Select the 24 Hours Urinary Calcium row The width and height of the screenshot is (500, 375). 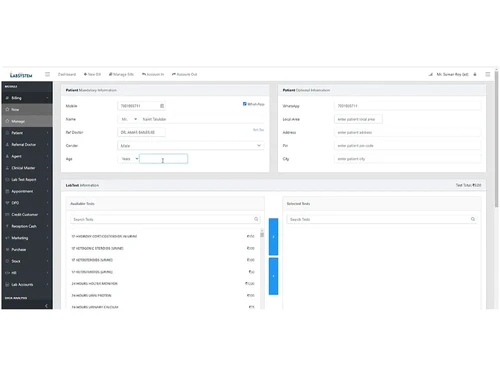point(163,306)
